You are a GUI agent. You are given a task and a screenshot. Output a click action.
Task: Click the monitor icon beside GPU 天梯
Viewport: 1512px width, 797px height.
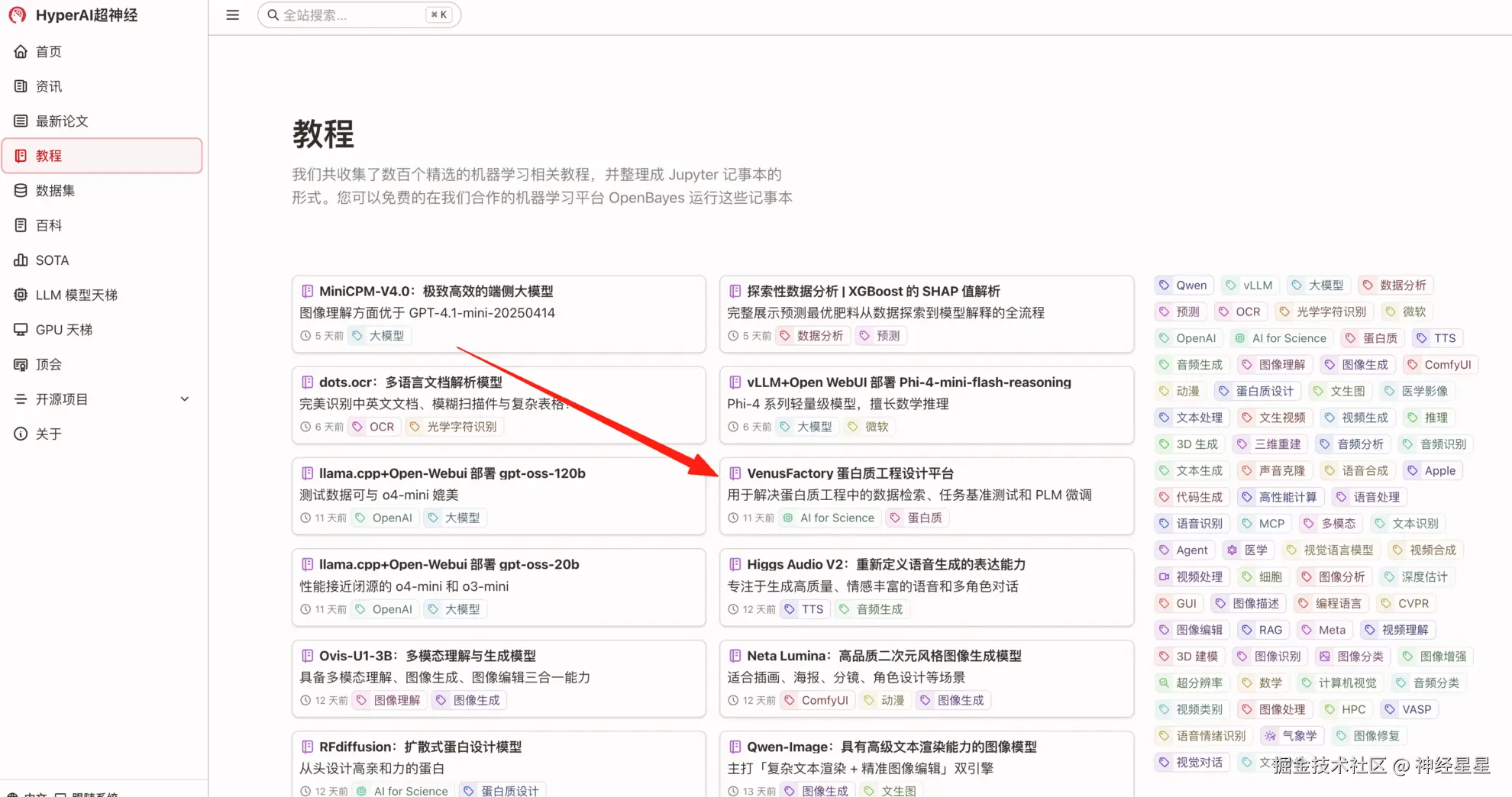pos(21,330)
